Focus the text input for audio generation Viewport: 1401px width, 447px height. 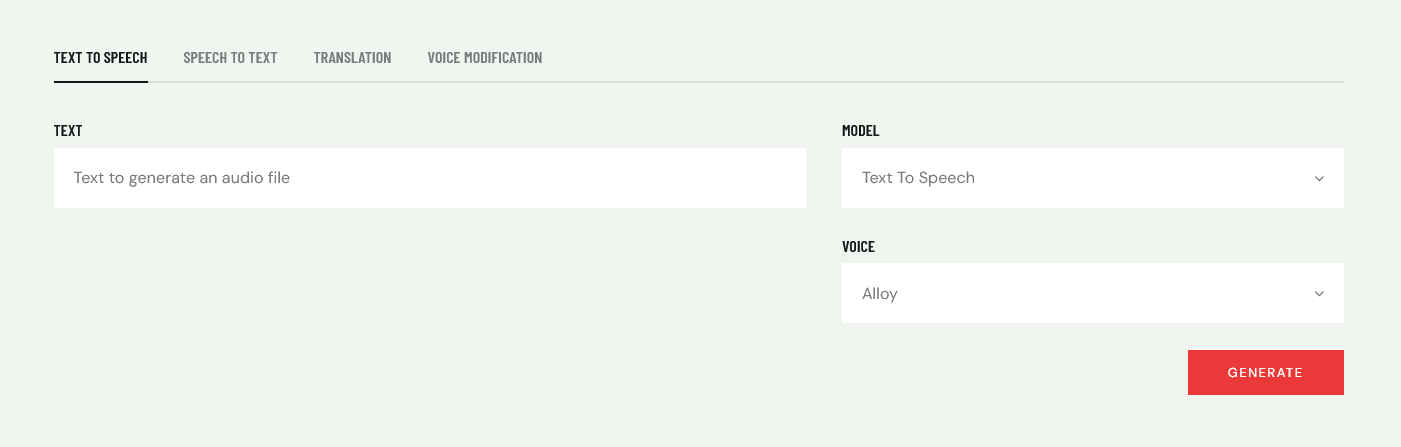[x=430, y=178]
